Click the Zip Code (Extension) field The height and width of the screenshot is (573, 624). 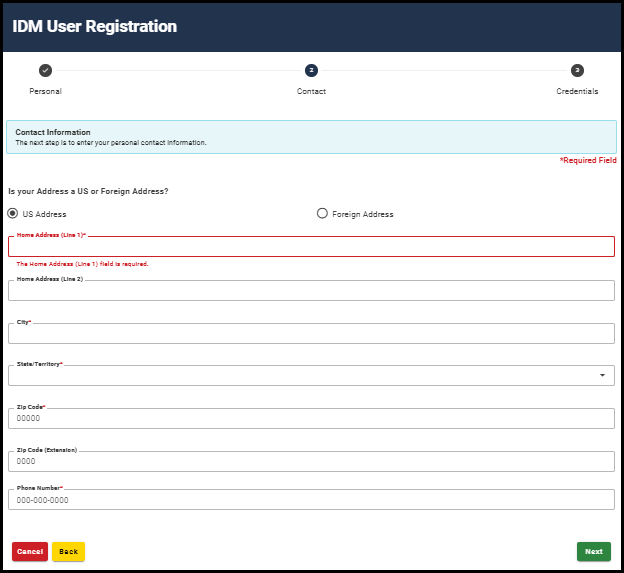click(x=311, y=462)
